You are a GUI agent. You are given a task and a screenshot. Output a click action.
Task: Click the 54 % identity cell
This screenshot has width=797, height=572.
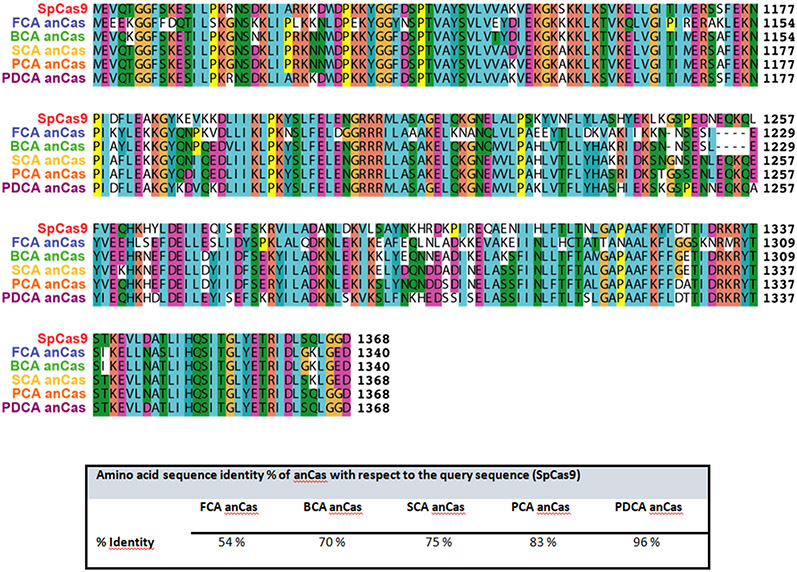[x=232, y=543]
